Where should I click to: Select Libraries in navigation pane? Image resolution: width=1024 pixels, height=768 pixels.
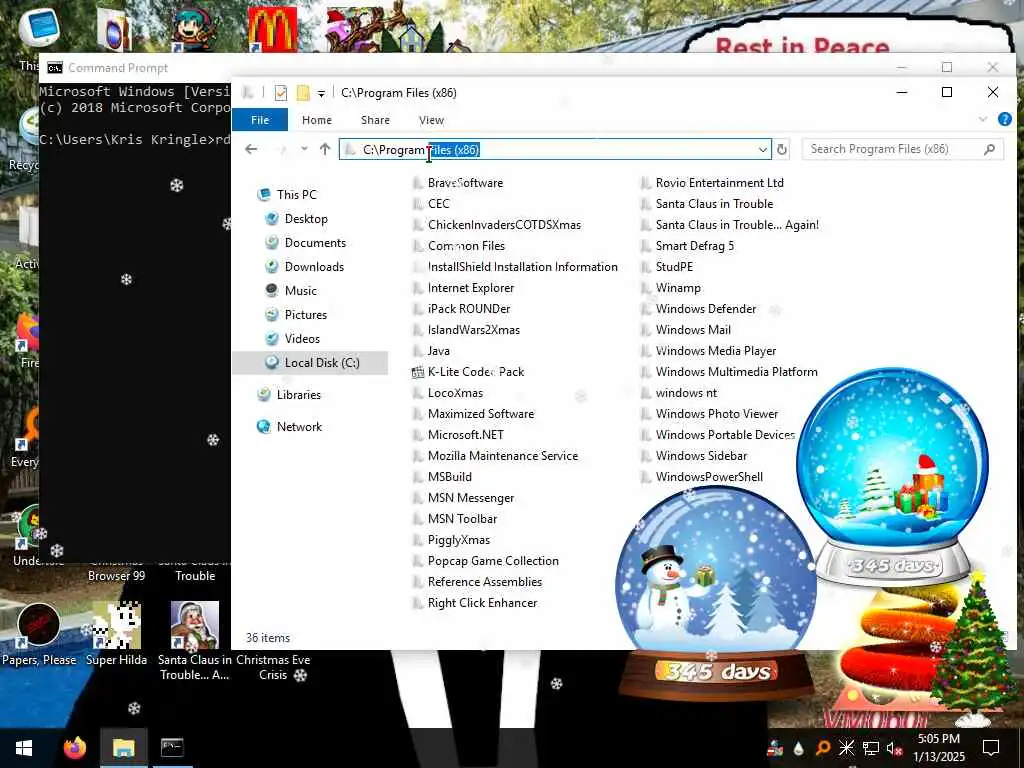tap(298, 395)
